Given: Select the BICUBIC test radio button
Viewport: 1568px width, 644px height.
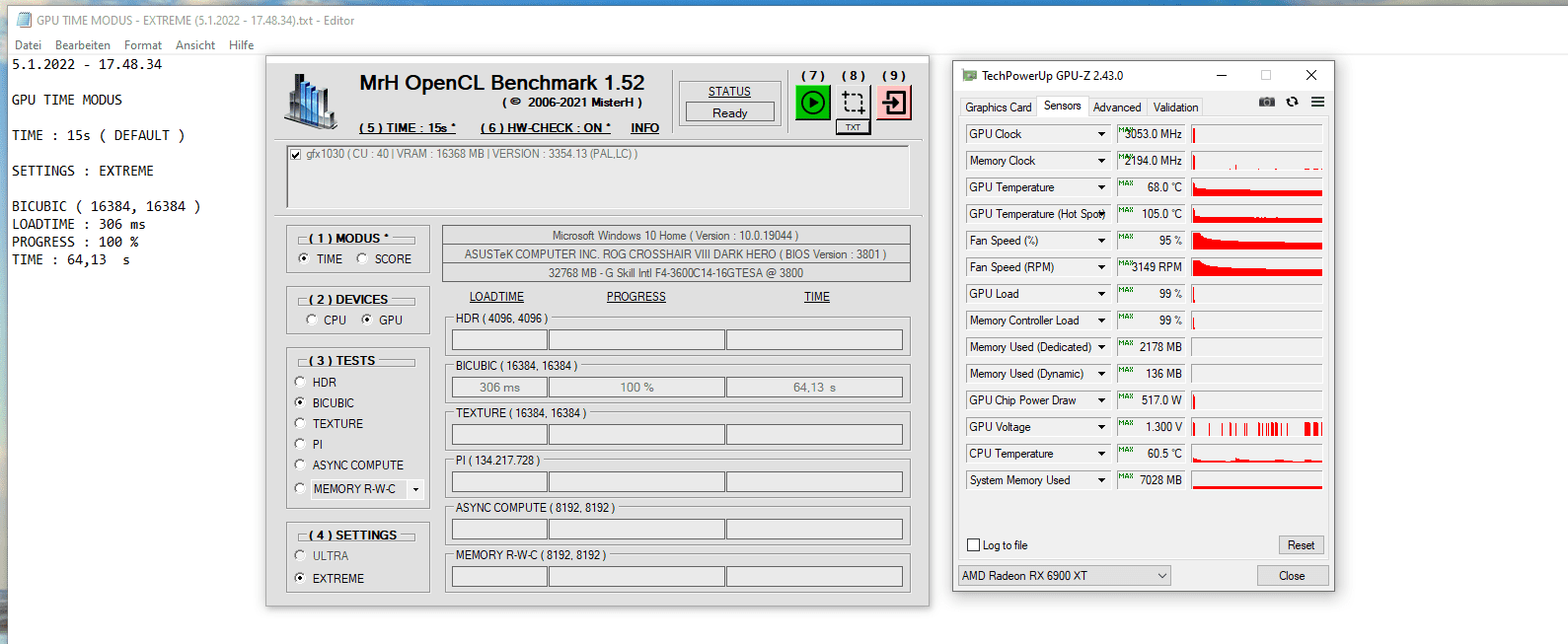Looking at the screenshot, I should click(x=300, y=402).
